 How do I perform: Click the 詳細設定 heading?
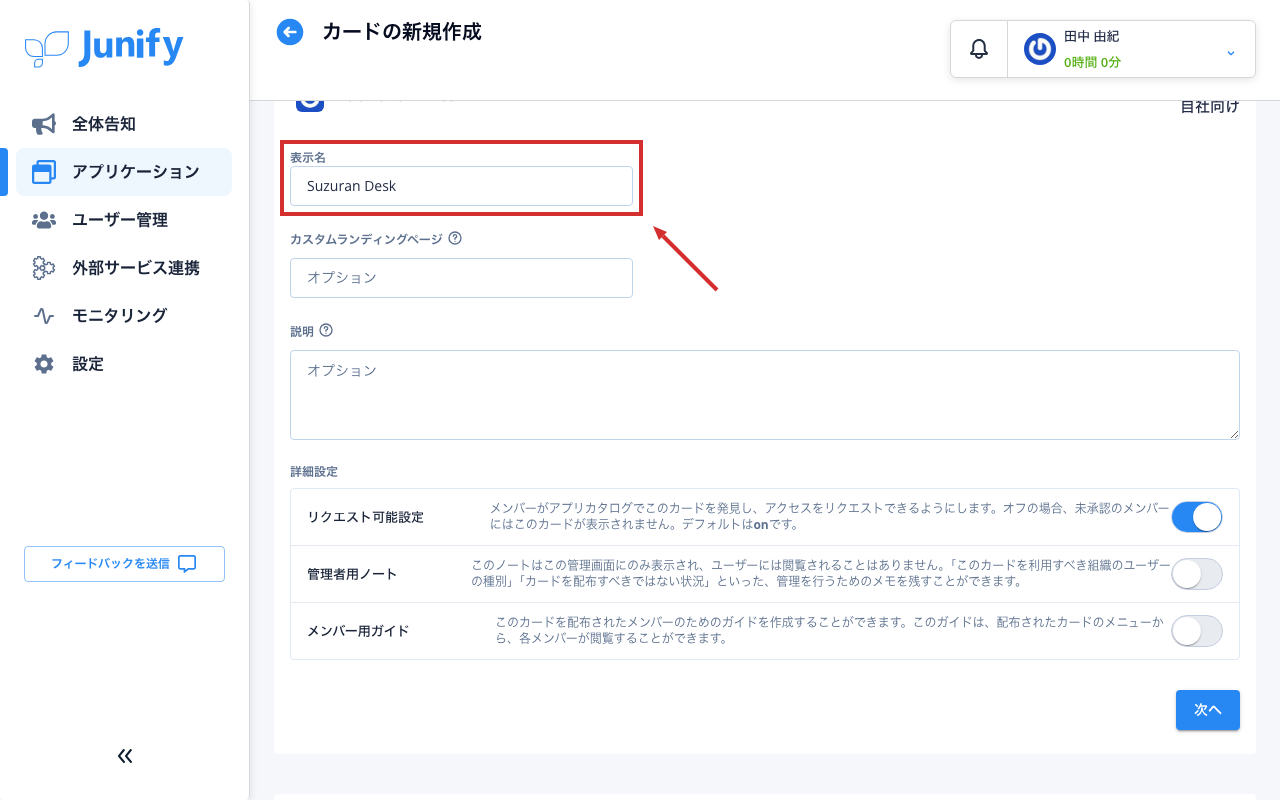point(314,471)
